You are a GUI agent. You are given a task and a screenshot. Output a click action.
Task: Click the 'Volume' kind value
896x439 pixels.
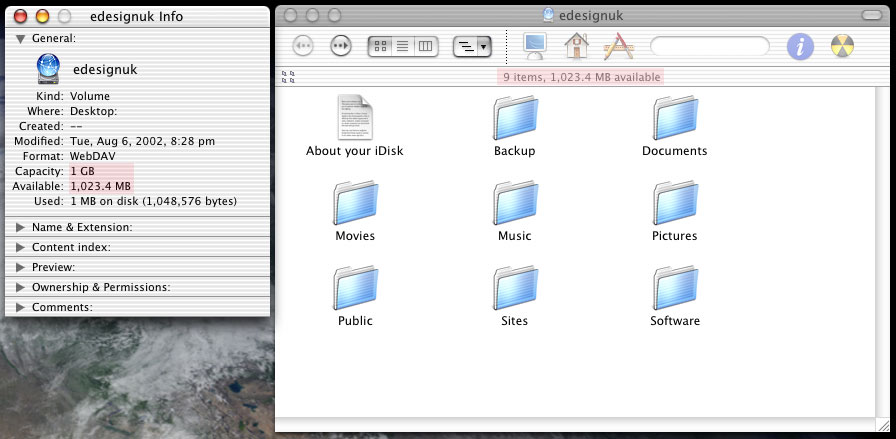[90, 96]
